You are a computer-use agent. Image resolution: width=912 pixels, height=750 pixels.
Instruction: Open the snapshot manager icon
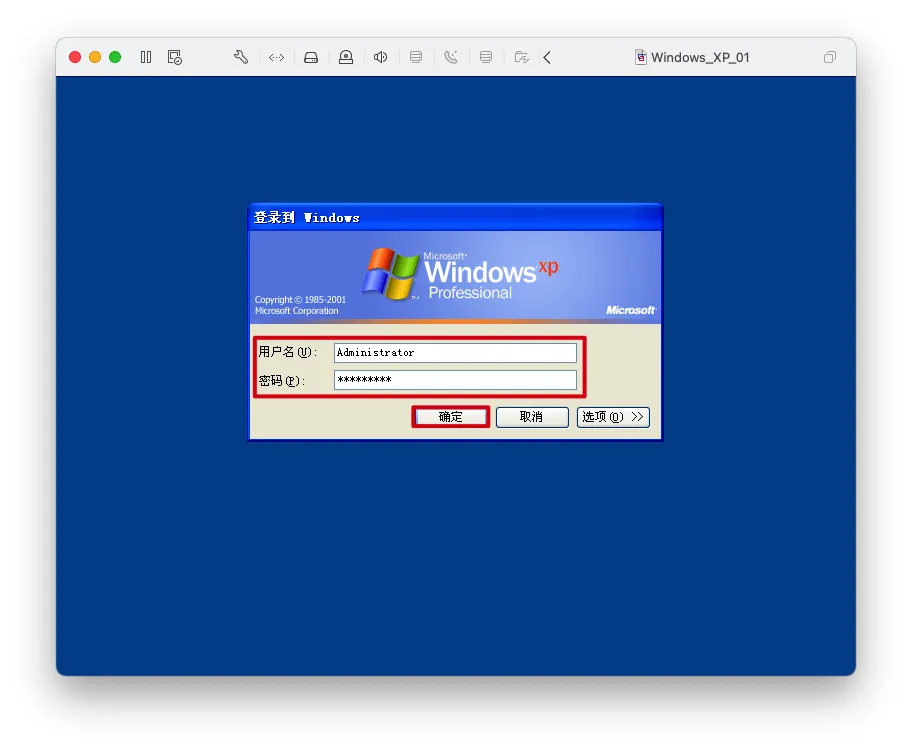click(x=174, y=57)
